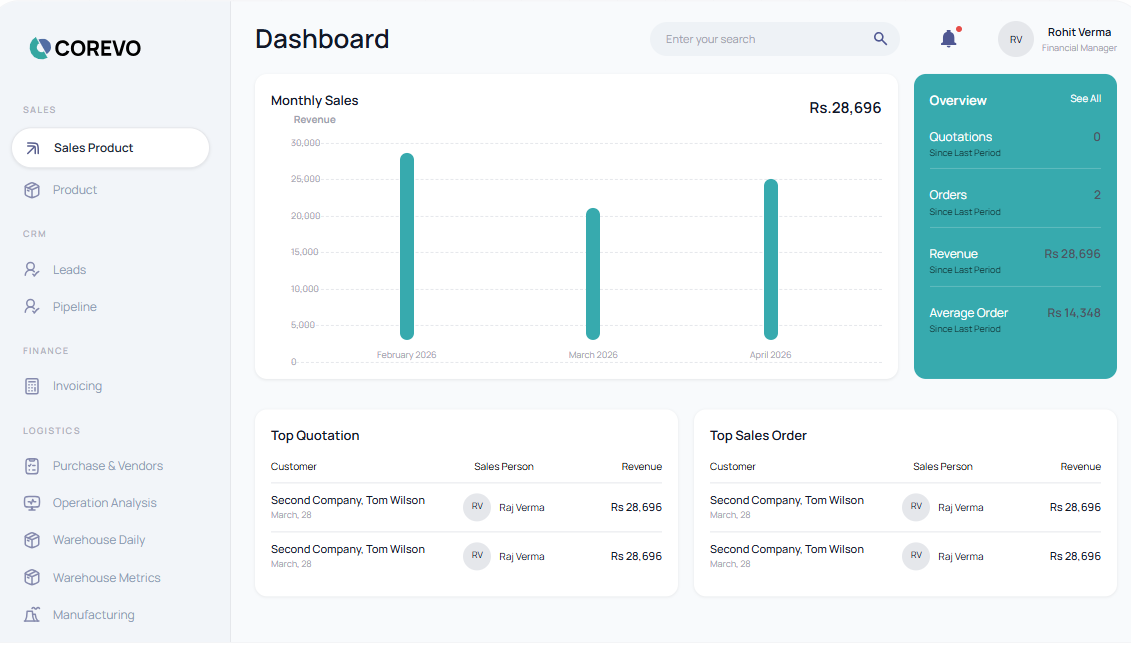
Task: Click the Orders row in Overview
Action: 1015,203
